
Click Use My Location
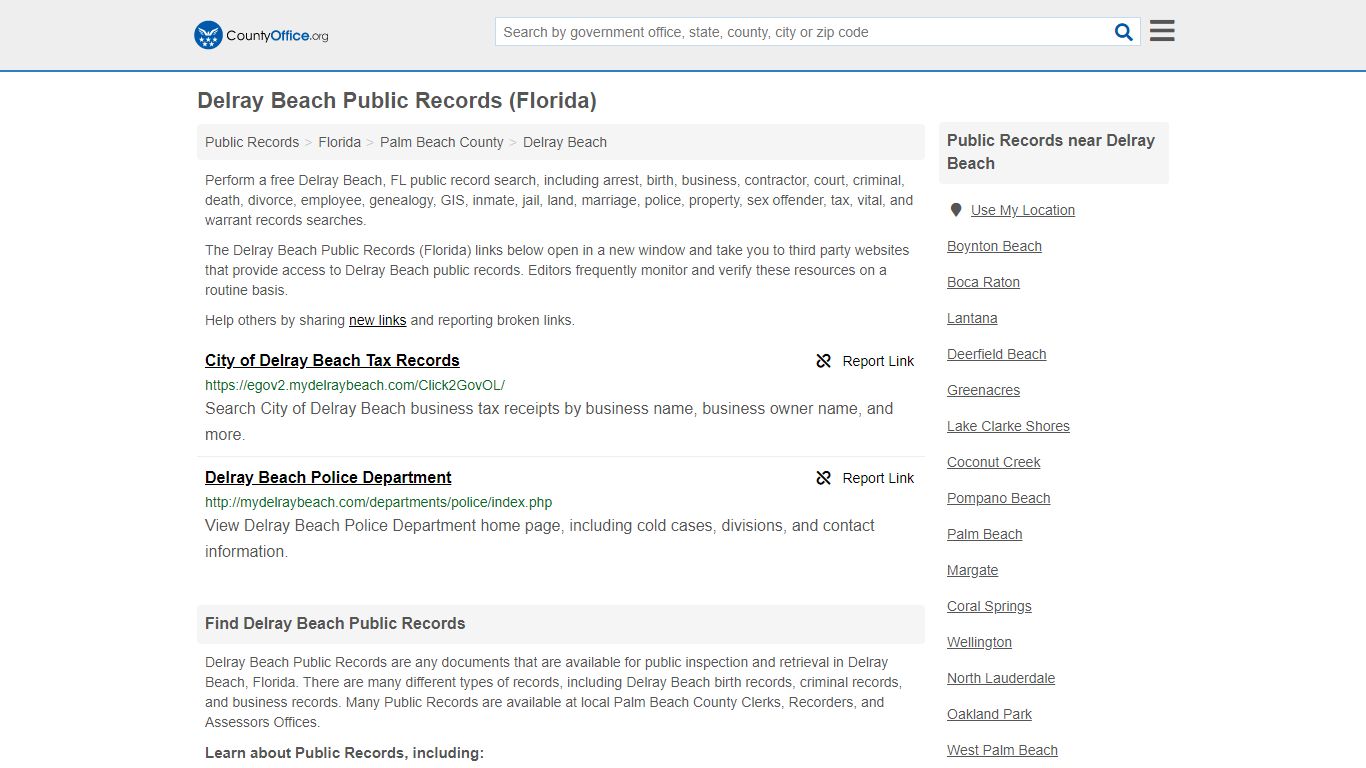tap(1023, 210)
